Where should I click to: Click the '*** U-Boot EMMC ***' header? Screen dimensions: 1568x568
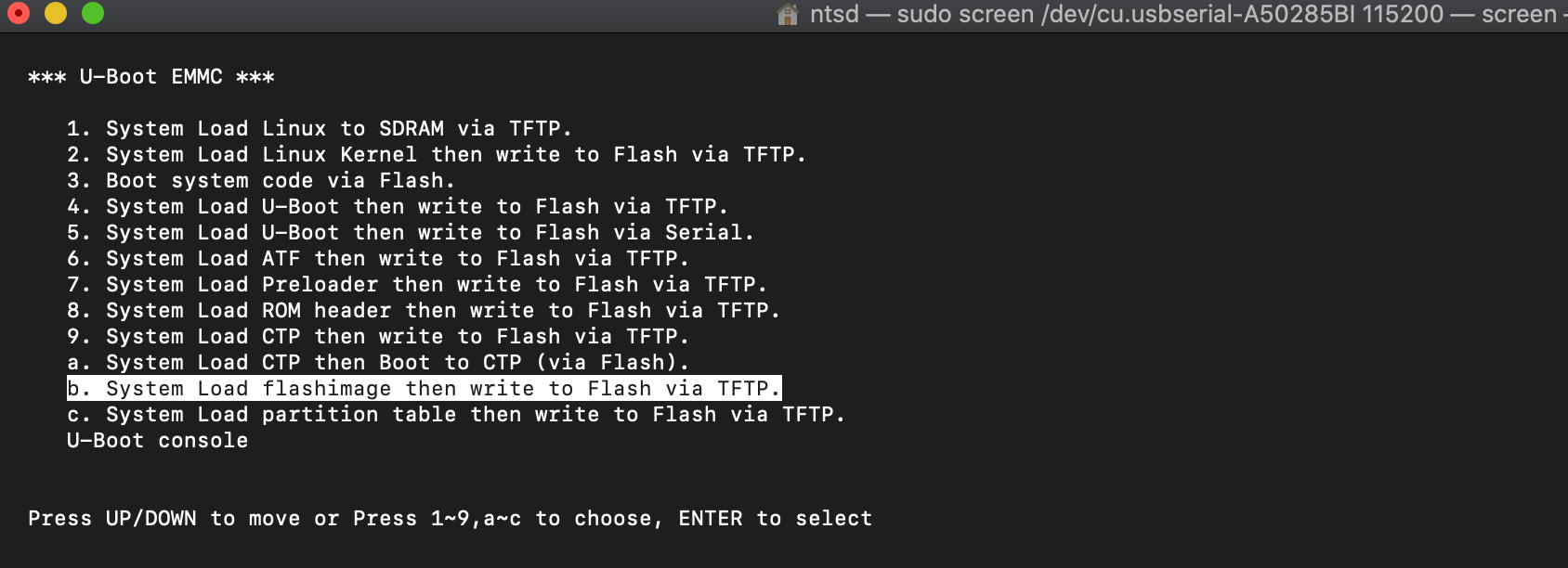coord(150,77)
